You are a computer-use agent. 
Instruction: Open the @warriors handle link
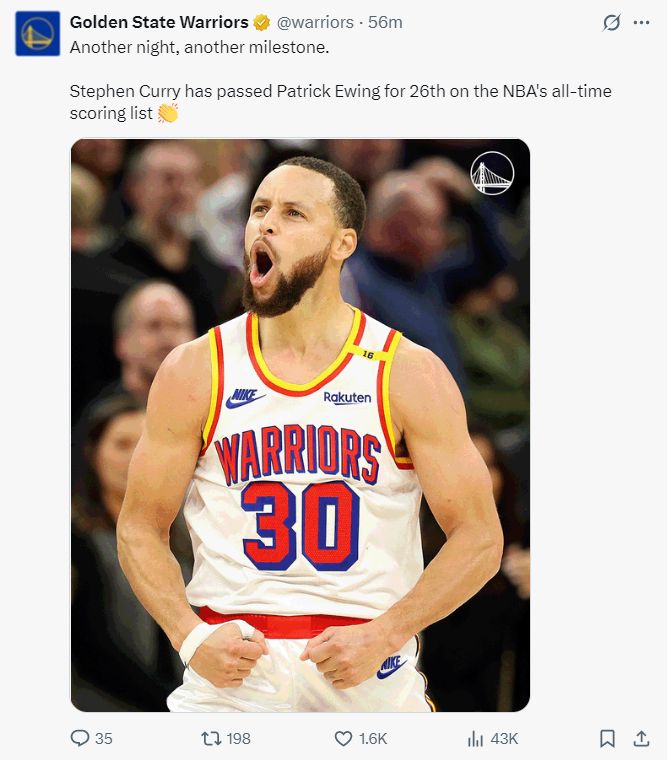coord(315,22)
